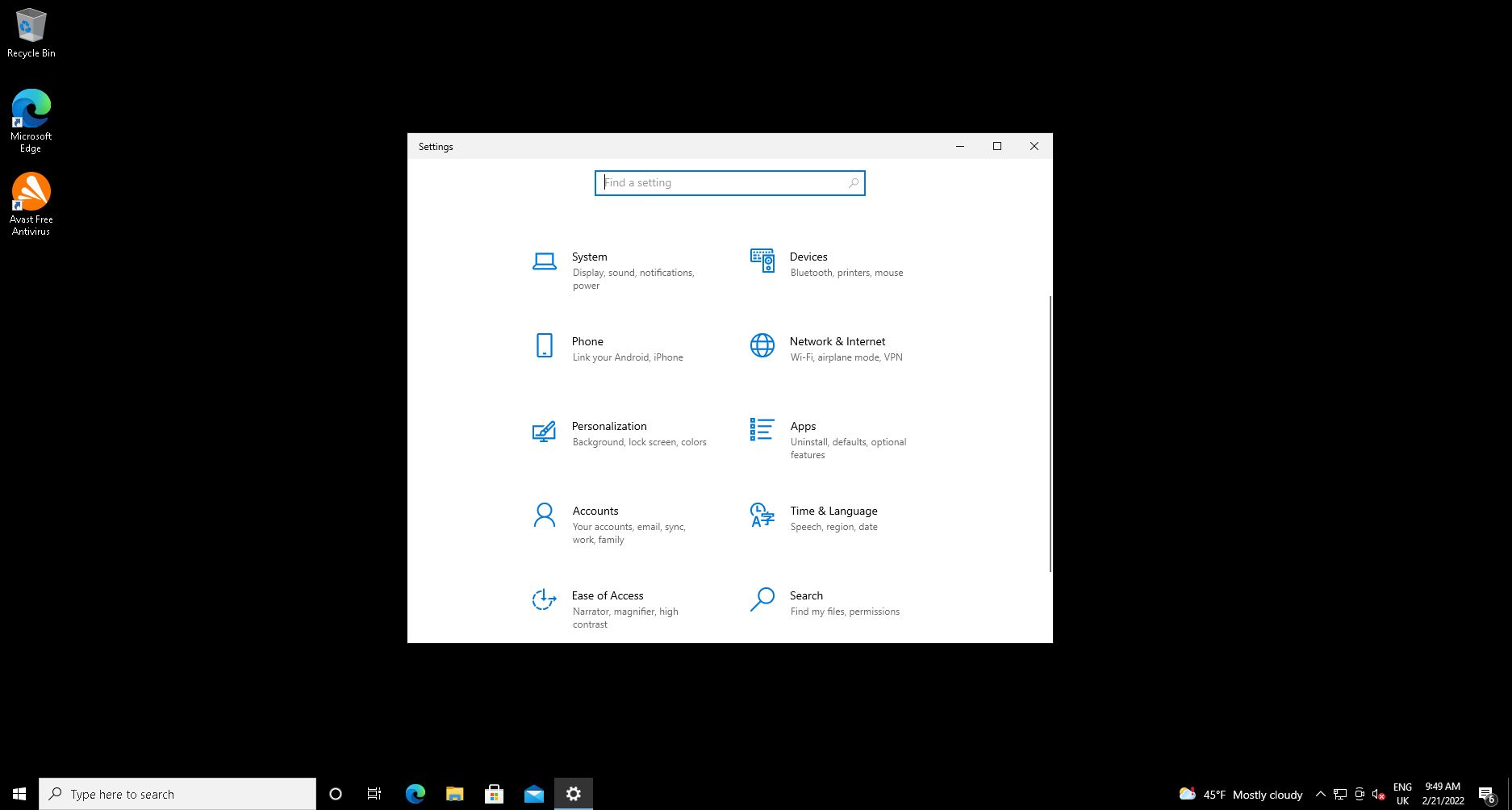Open the Search magnifier category icon

[x=762, y=599]
